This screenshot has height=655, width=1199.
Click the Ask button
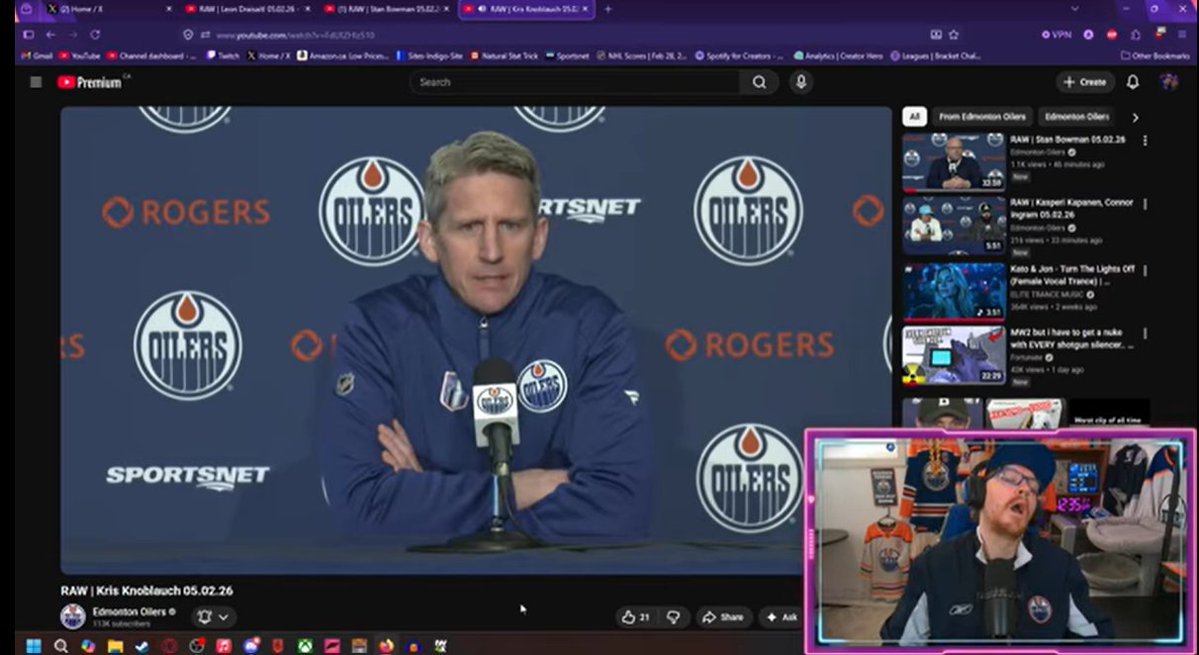781,617
